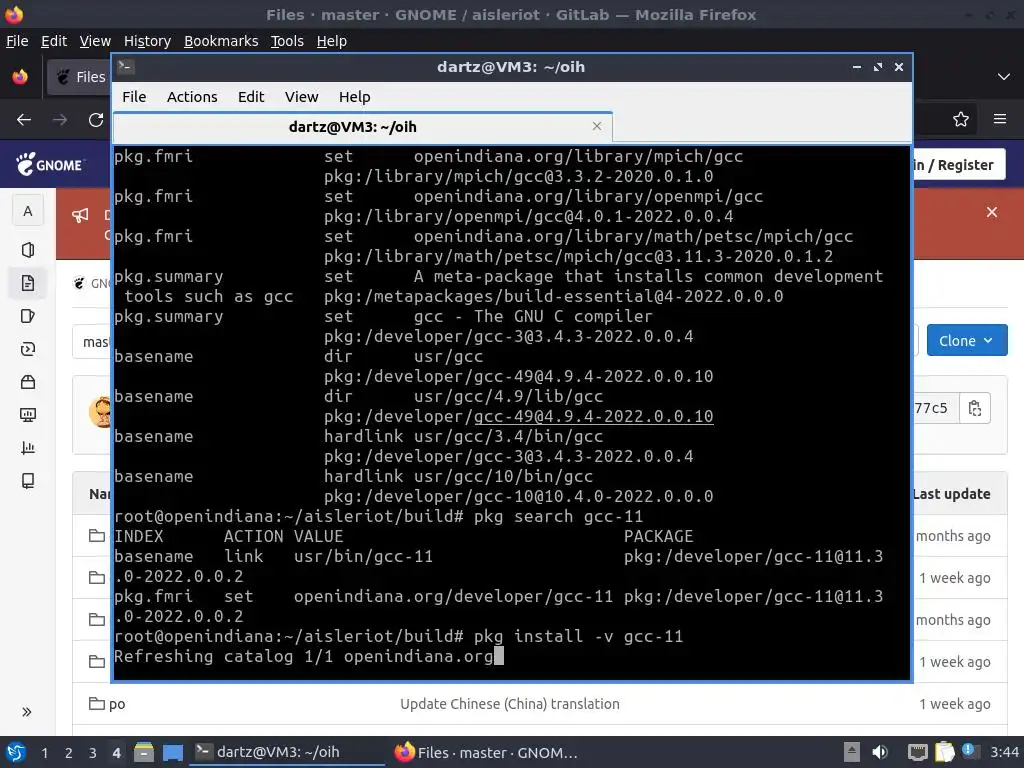Click the Last update column header
Screen dimensions: 1024x768
(951, 494)
